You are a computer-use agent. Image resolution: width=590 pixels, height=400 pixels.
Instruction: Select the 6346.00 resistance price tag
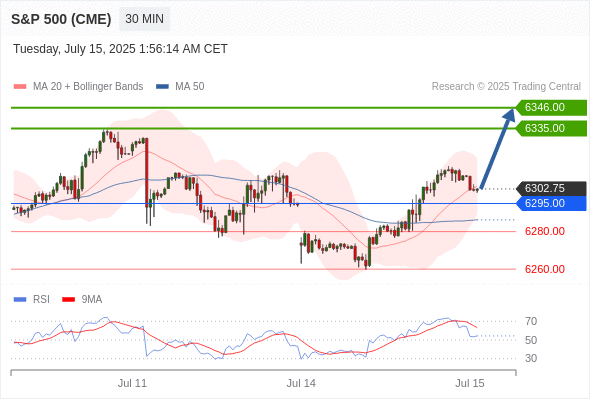(551, 108)
